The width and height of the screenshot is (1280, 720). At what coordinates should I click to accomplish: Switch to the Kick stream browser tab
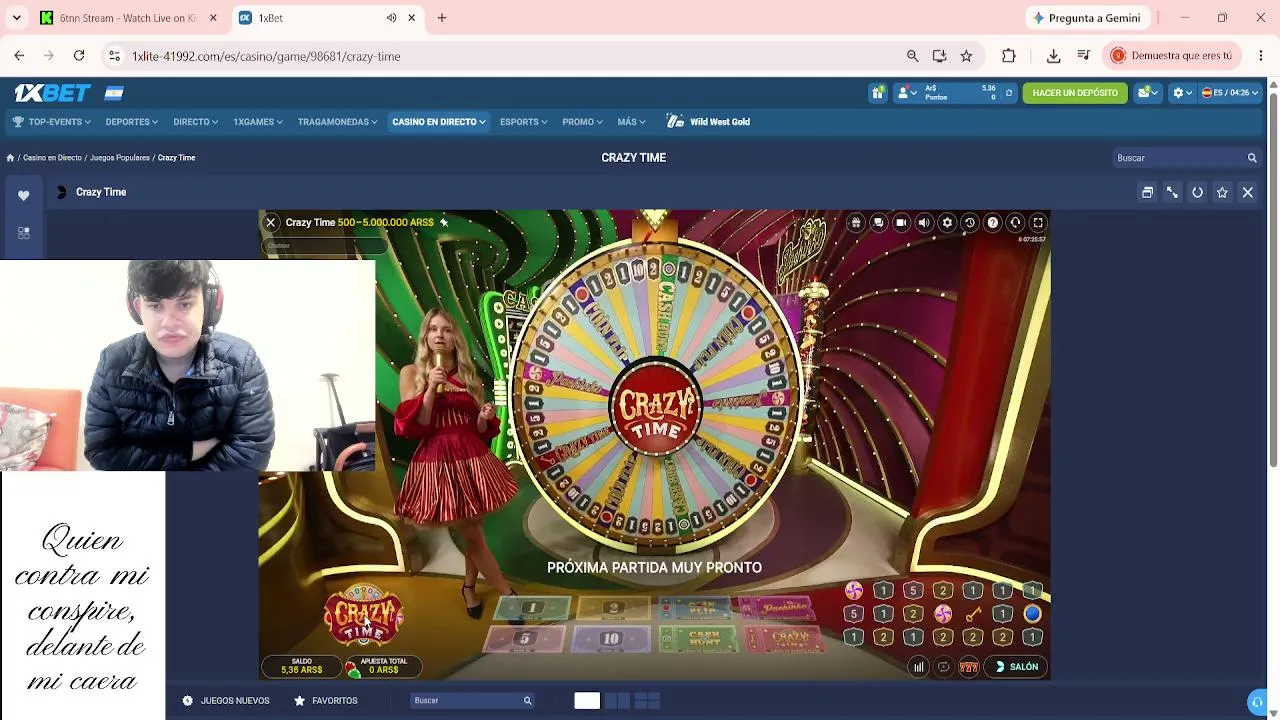(128, 18)
